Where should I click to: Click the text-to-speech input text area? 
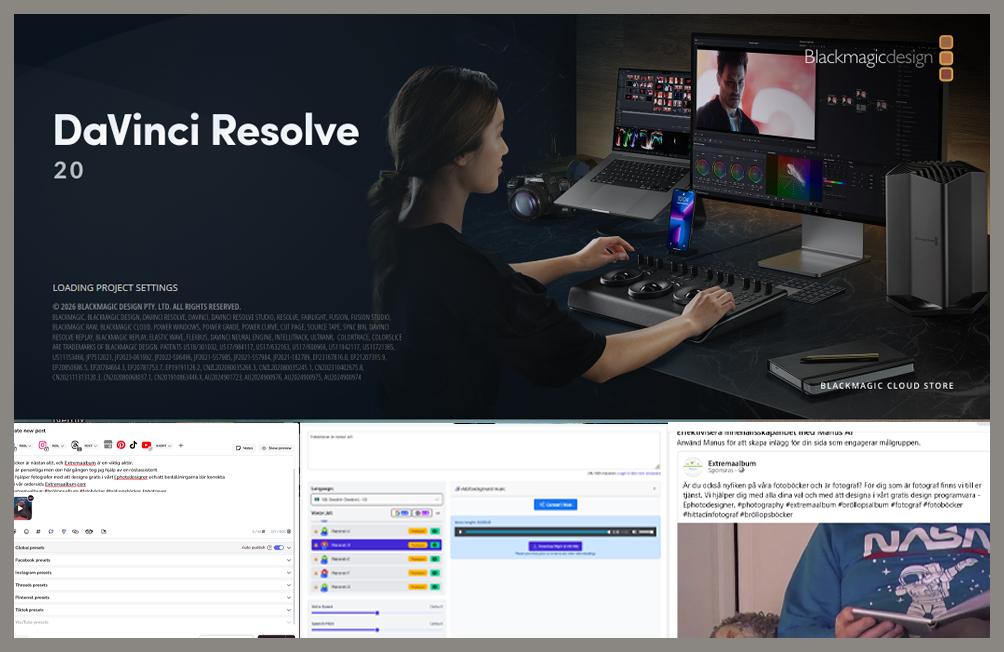point(483,449)
